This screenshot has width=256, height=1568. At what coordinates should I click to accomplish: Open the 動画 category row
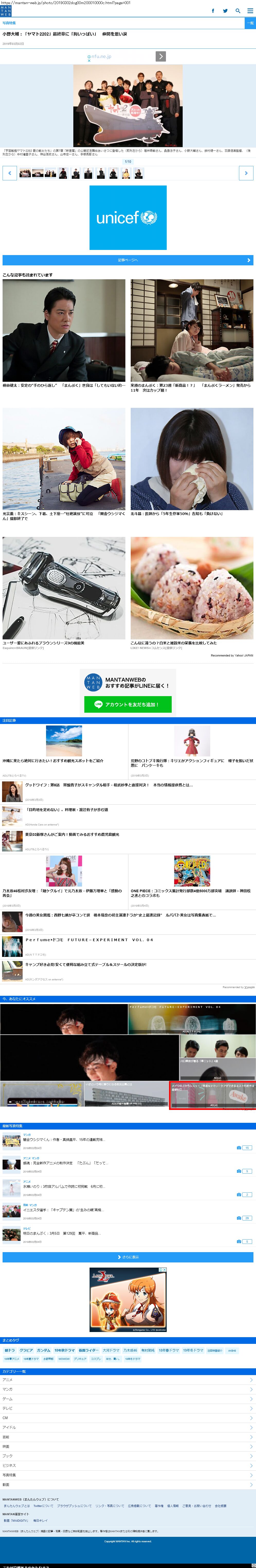(x=128, y=1485)
